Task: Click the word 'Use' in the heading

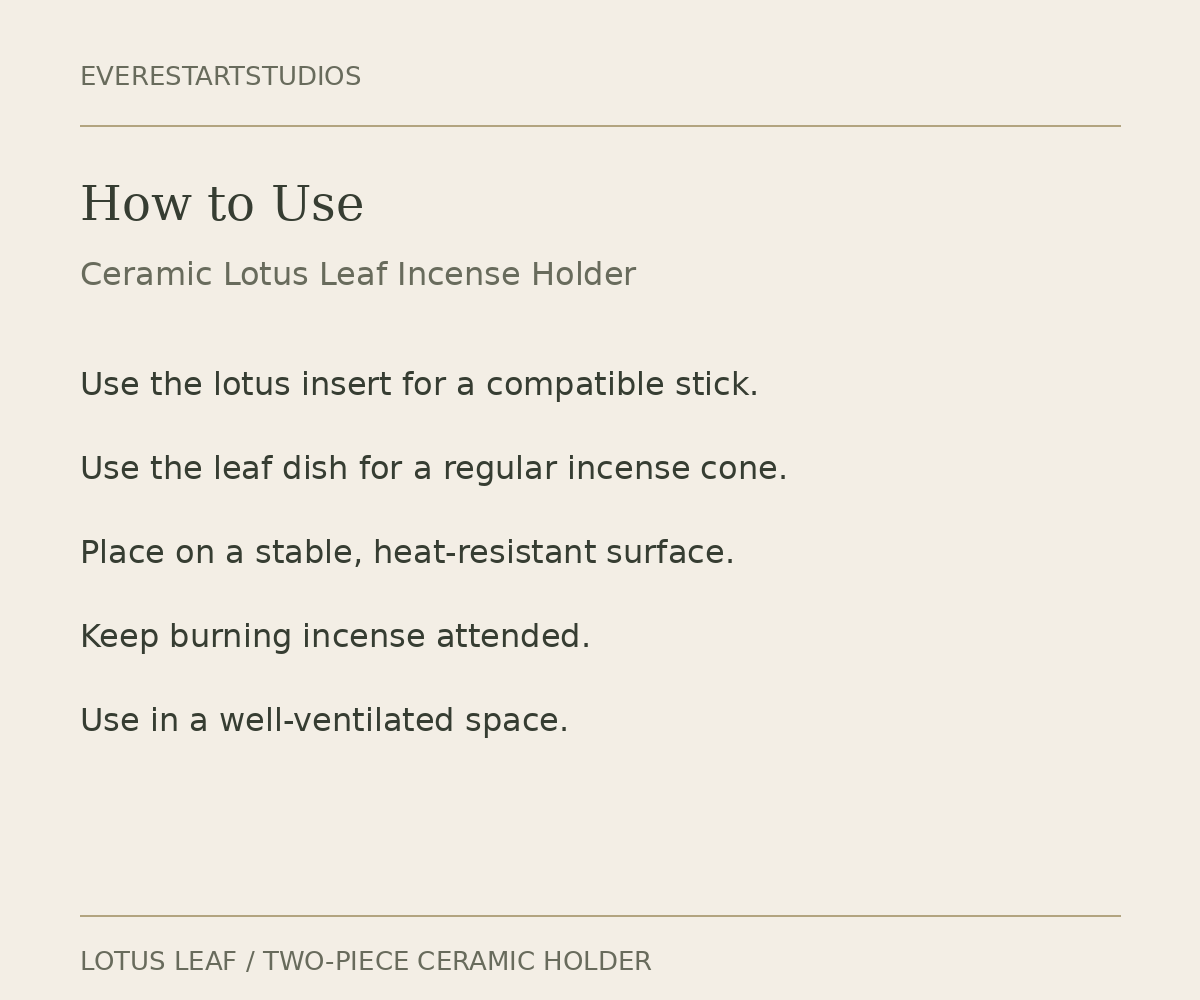Action: 318,205
